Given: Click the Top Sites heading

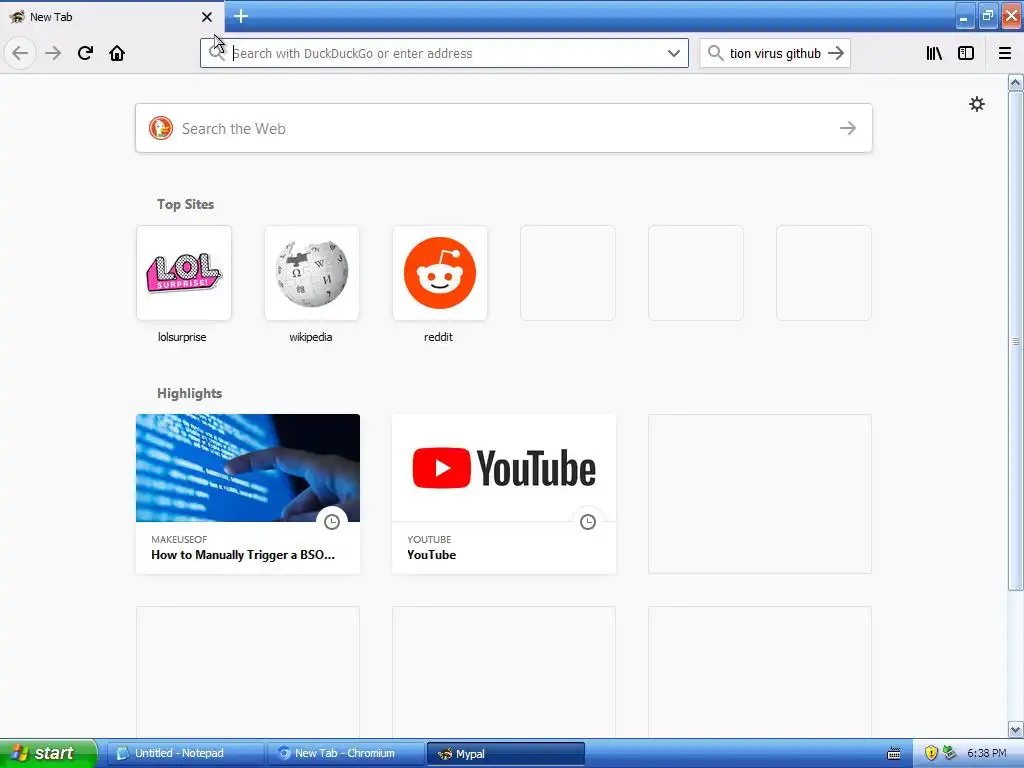Looking at the screenshot, I should pyautogui.click(x=185, y=204).
